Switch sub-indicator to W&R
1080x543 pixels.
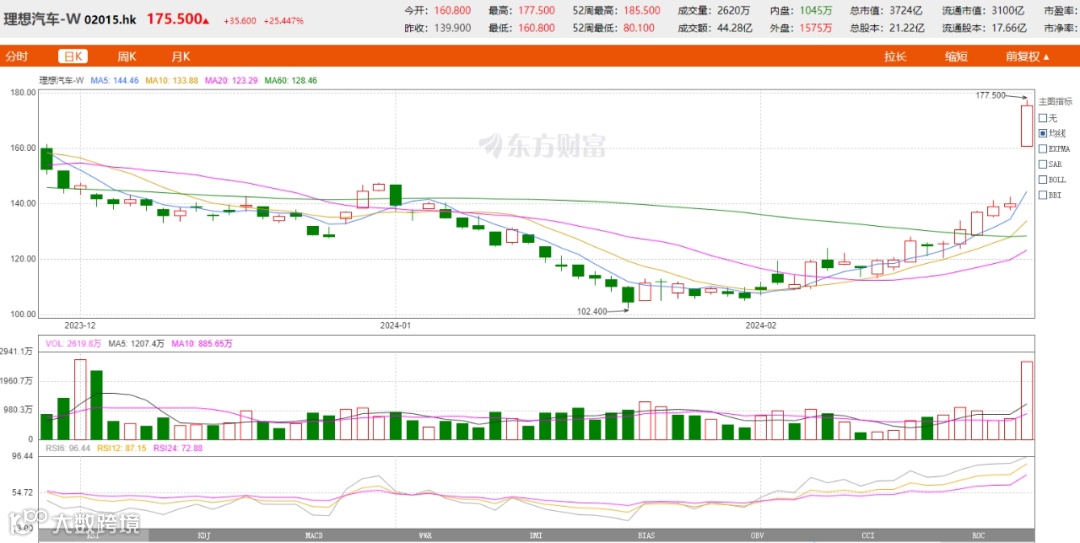(426, 535)
